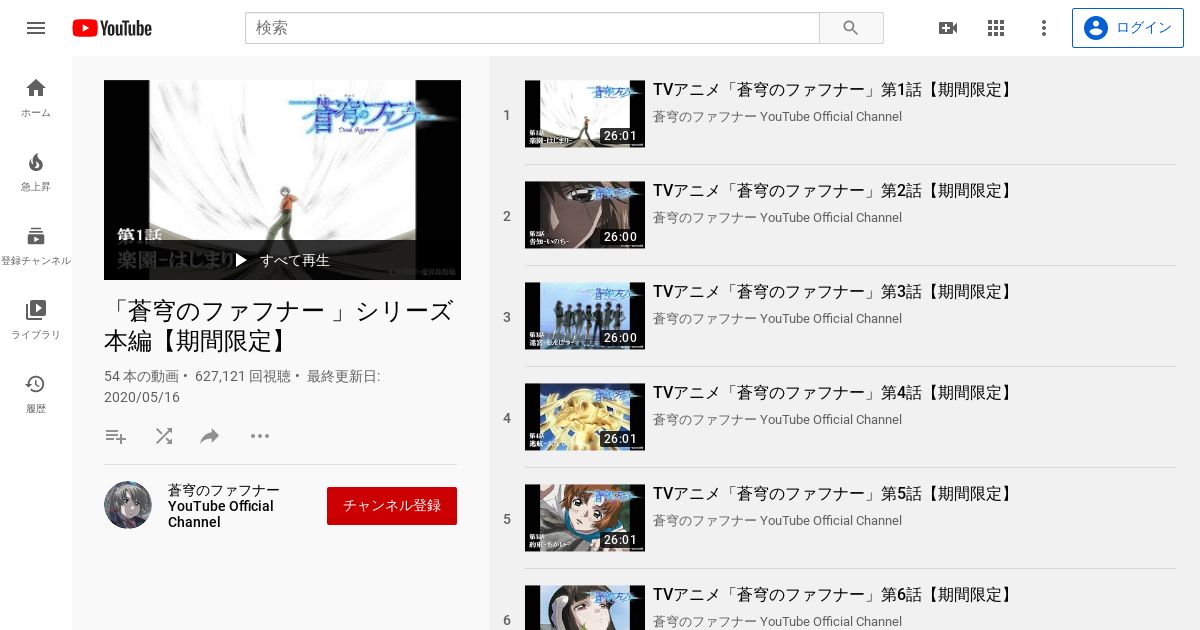Subscribe with the チャンネル登録 button
Image resolution: width=1200 pixels, height=630 pixels.
(392, 506)
